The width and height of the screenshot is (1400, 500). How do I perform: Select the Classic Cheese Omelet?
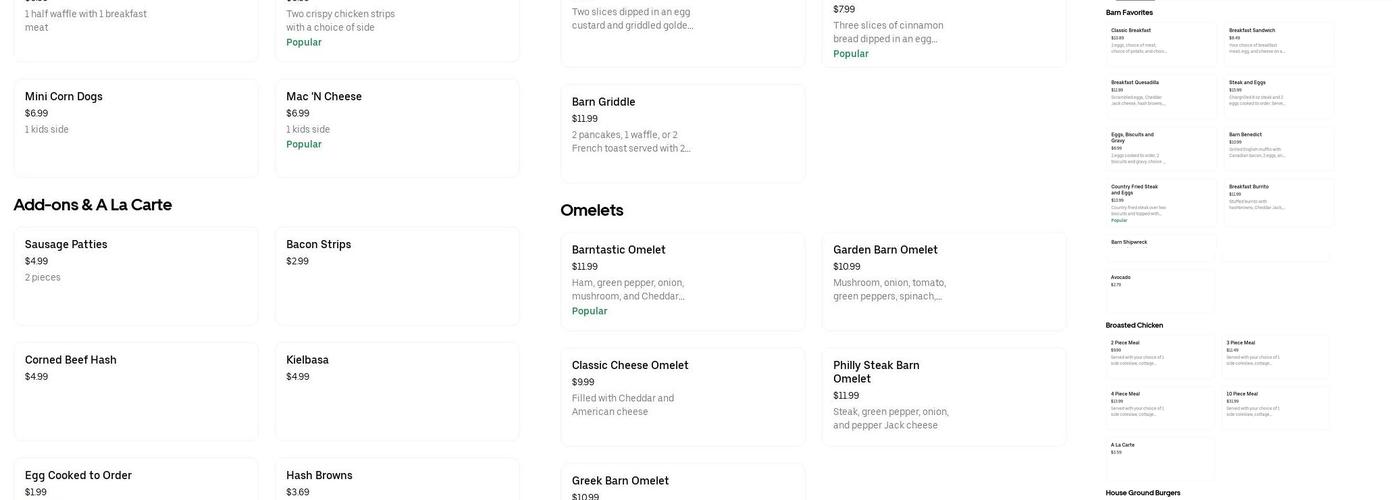[x=682, y=396]
